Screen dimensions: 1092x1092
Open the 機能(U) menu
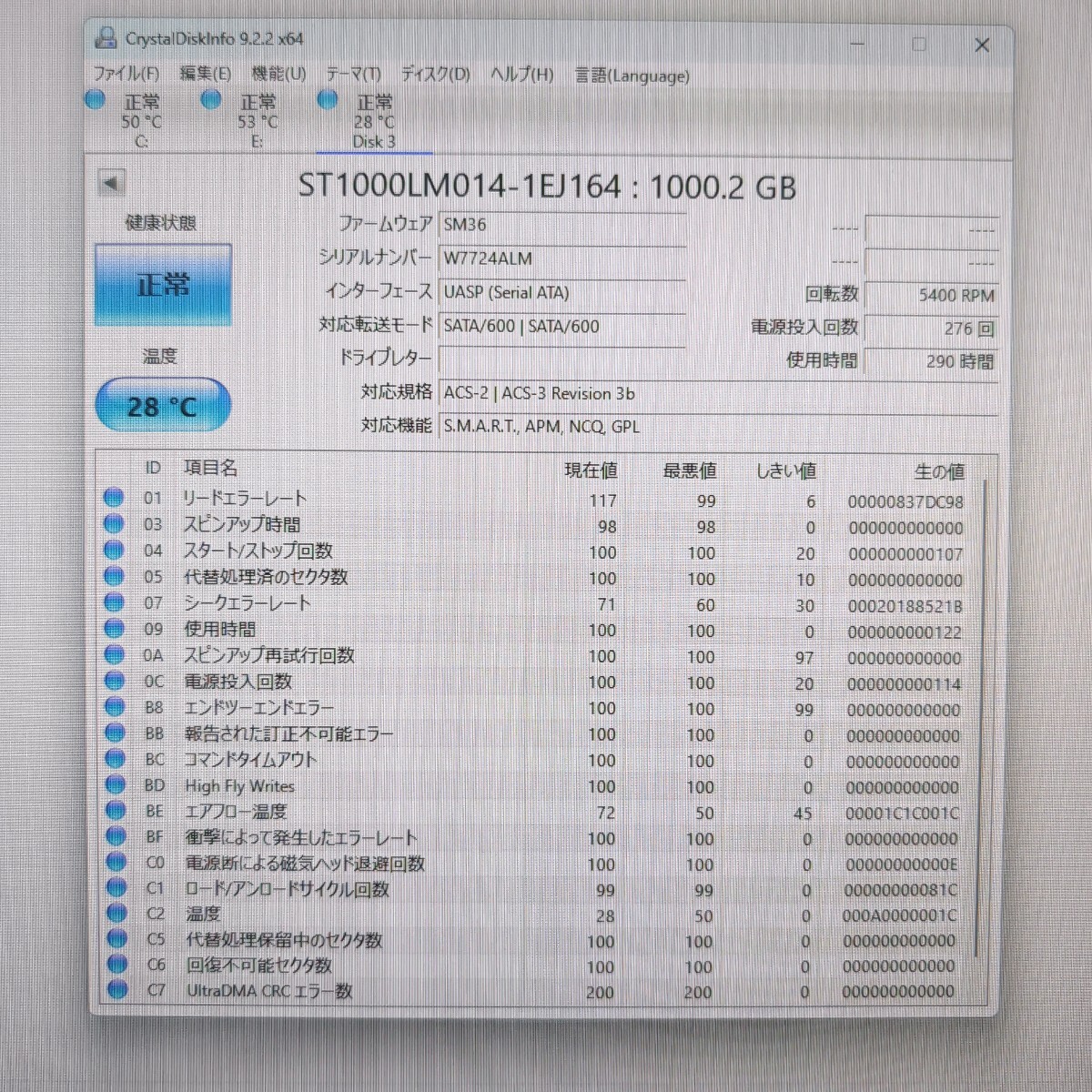tap(278, 74)
